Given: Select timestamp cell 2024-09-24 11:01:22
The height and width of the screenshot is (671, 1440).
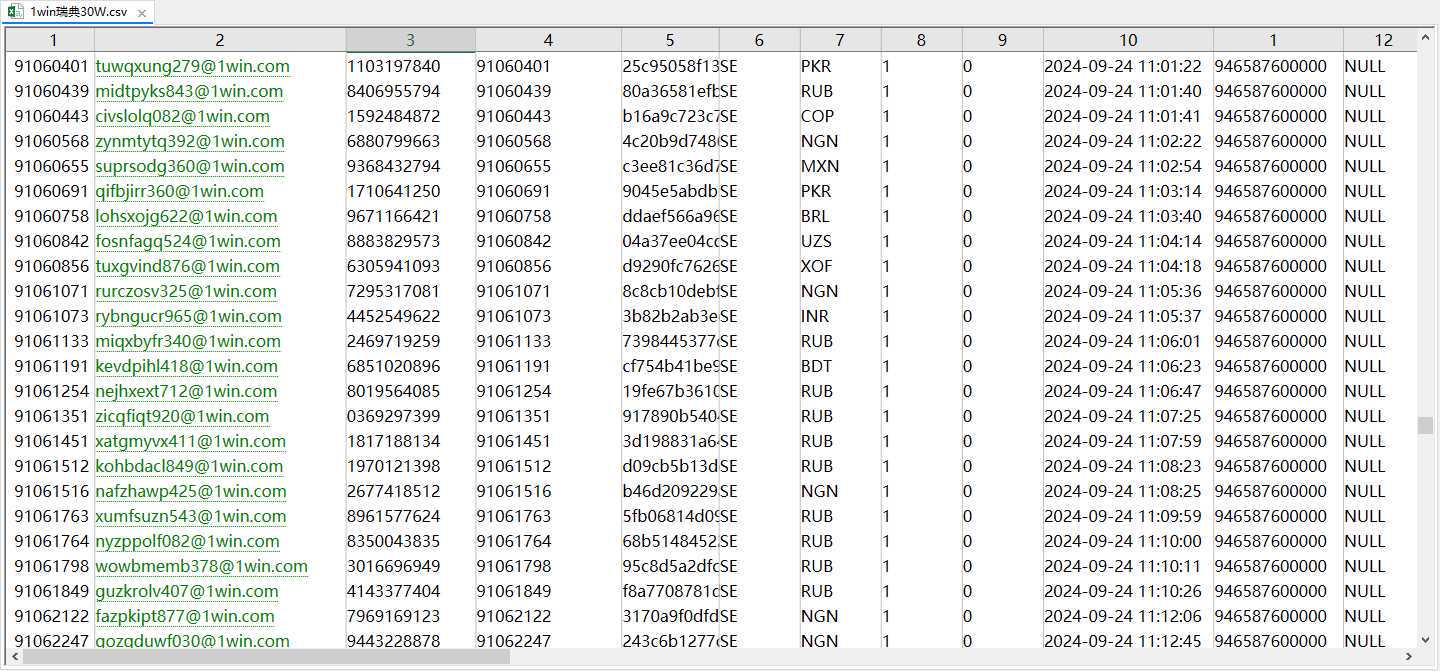Looking at the screenshot, I should click(x=1128, y=66).
